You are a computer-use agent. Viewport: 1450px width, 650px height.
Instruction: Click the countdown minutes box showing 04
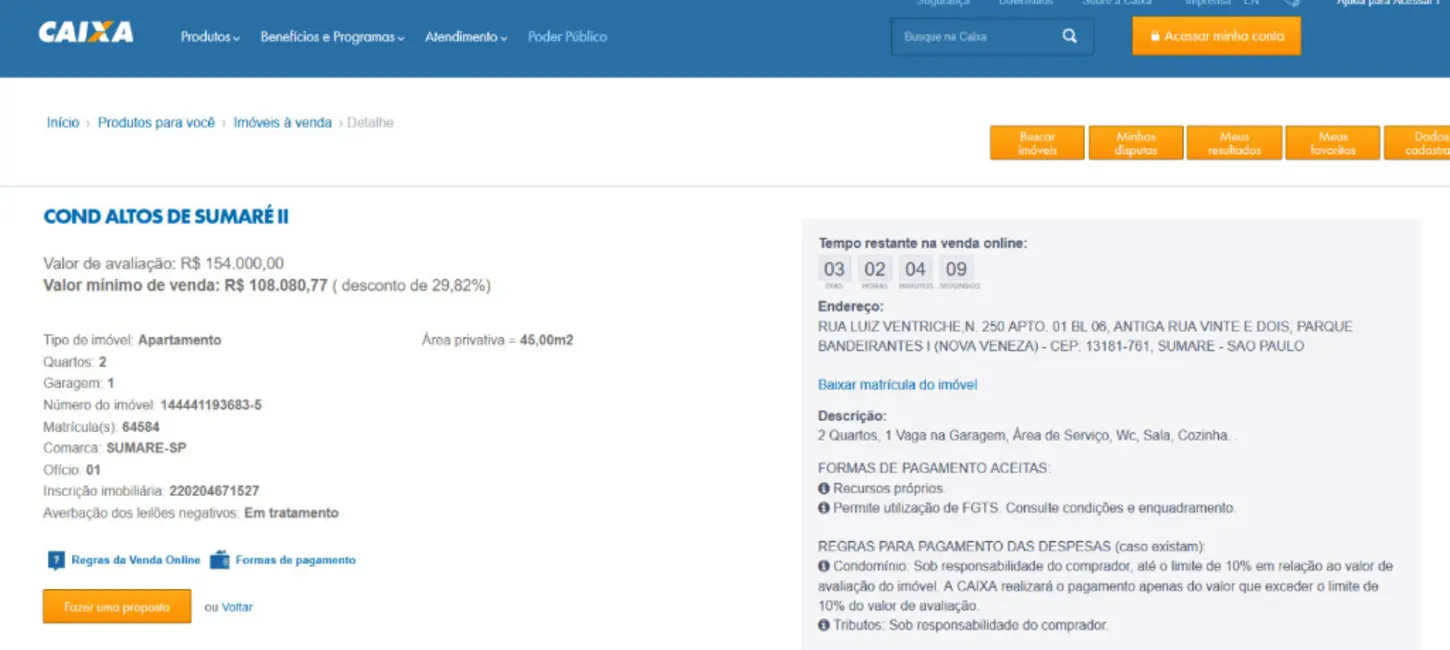tap(915, 269)
